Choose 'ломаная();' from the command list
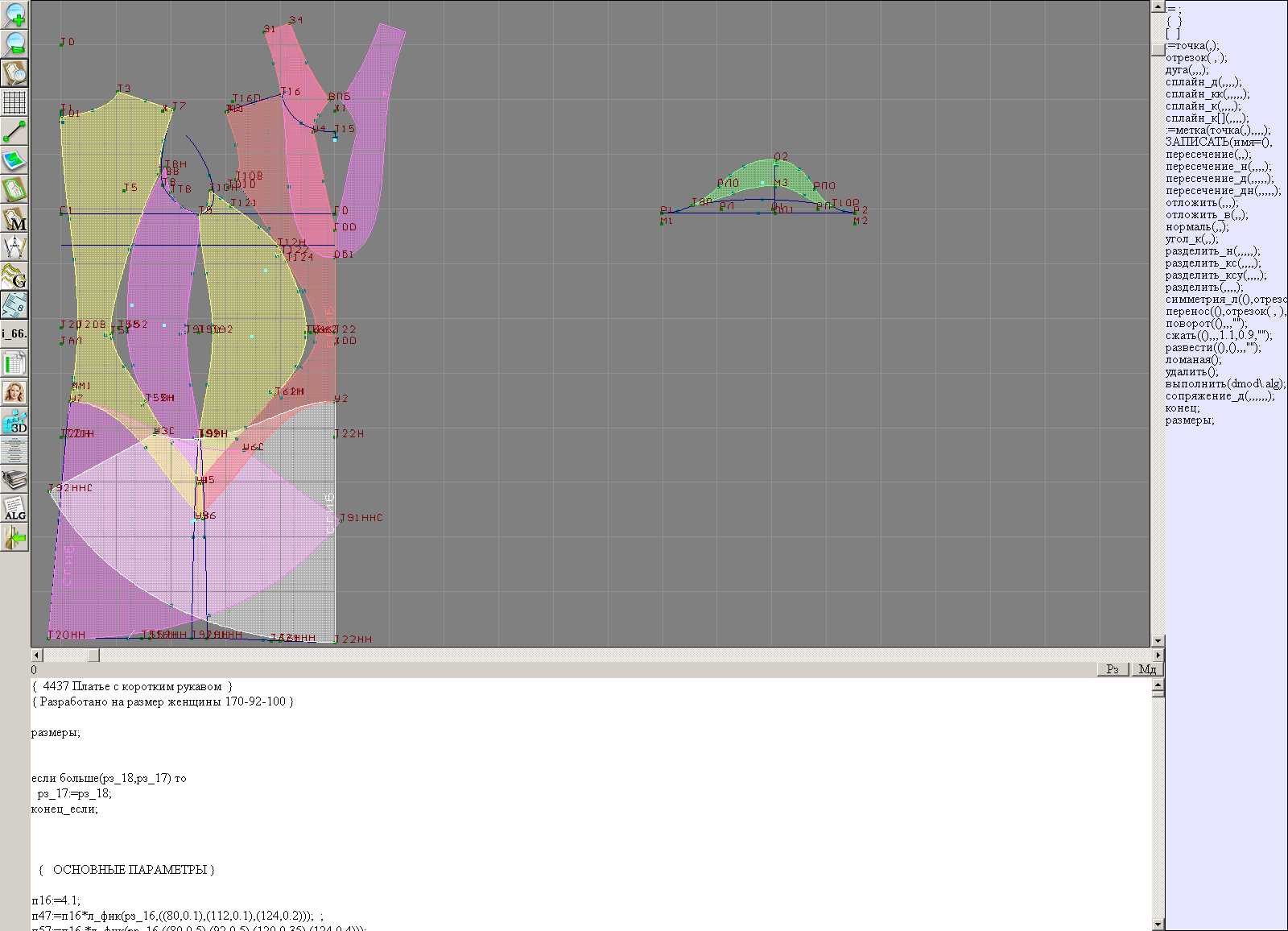Image resolution: width=1288 pixels, height=931 pixels. (1193, 360)
